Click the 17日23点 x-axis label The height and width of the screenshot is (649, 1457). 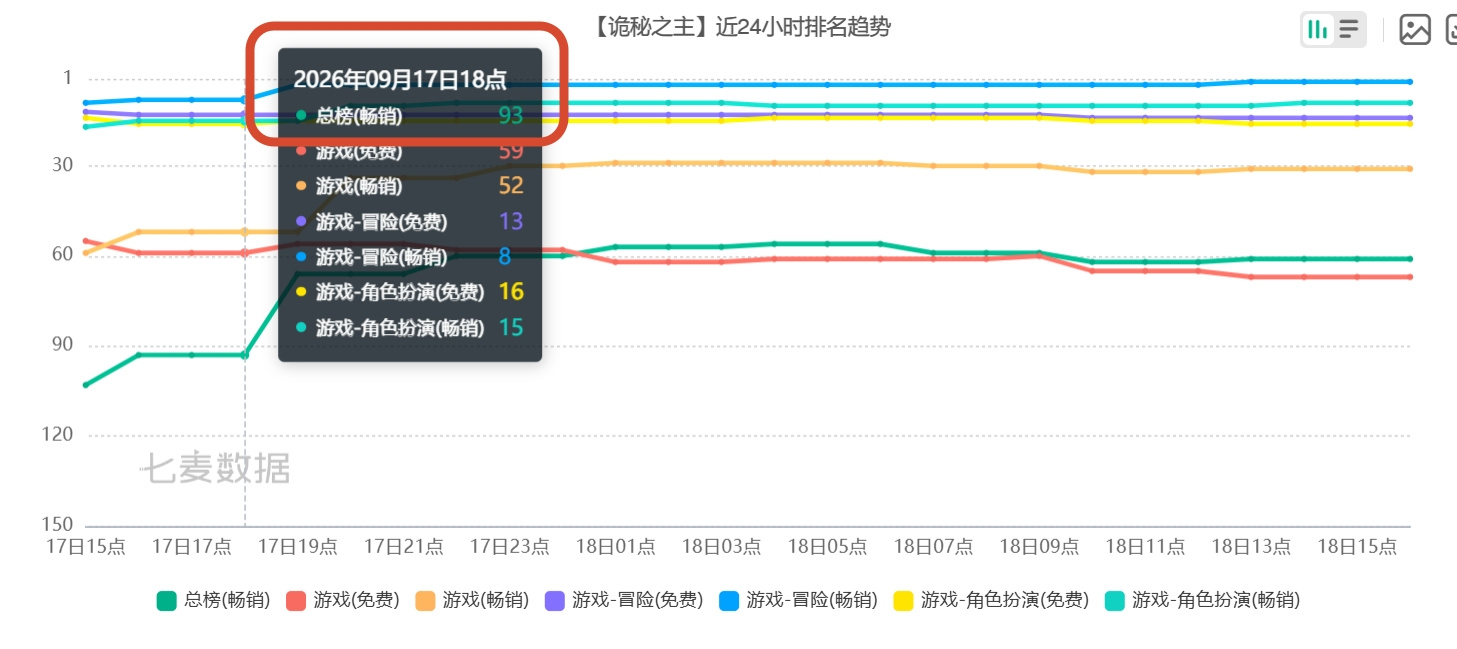510,547
